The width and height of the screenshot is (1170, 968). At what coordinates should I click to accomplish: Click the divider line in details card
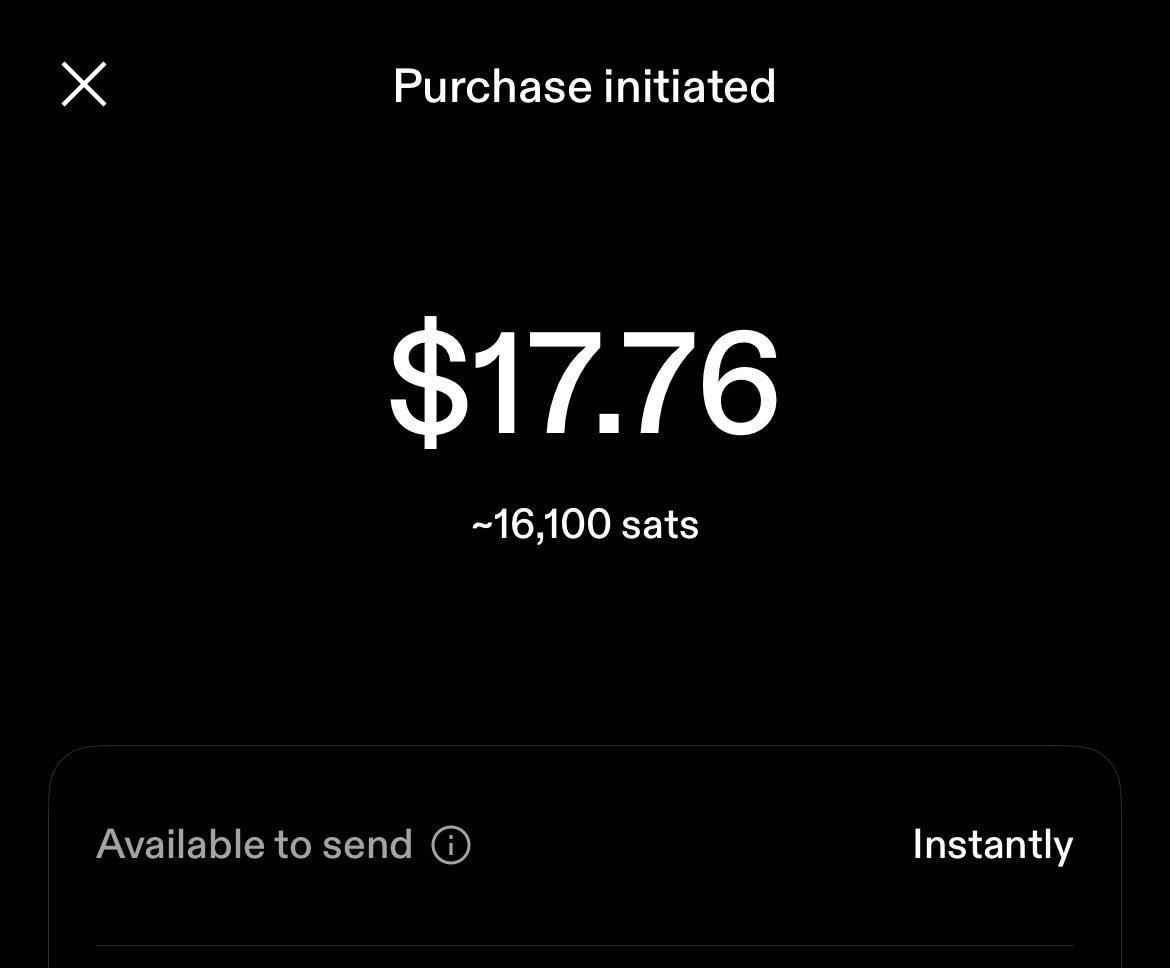click(x=585, y=946)
